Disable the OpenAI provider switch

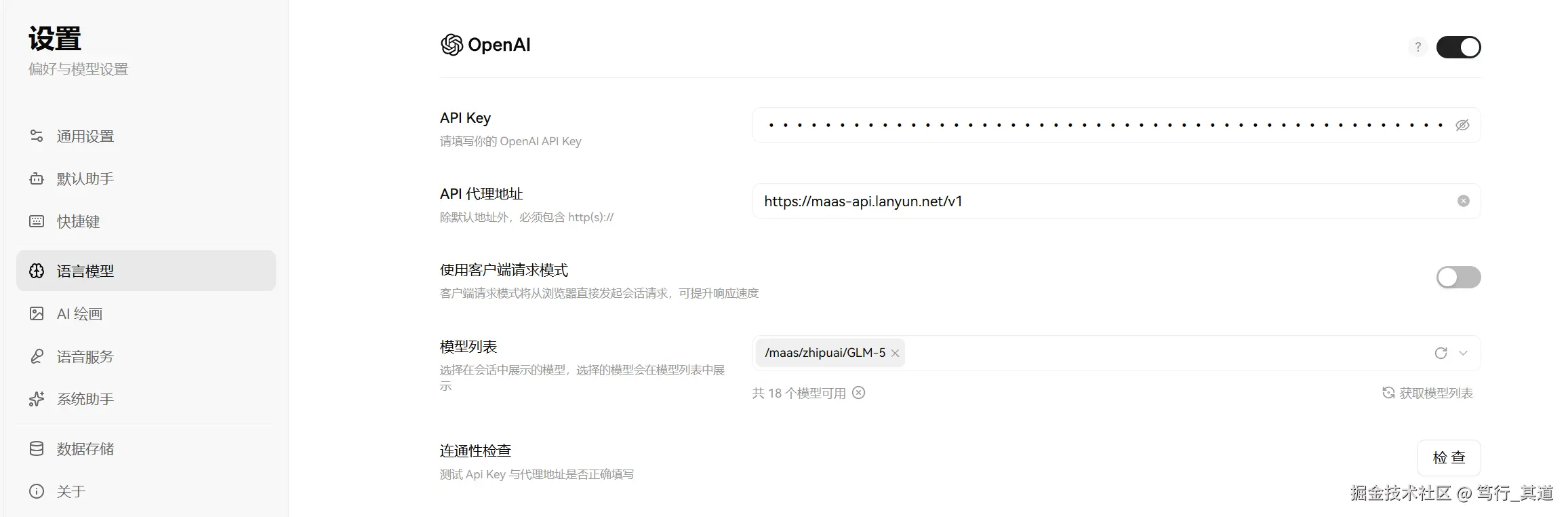point(1458,47)
